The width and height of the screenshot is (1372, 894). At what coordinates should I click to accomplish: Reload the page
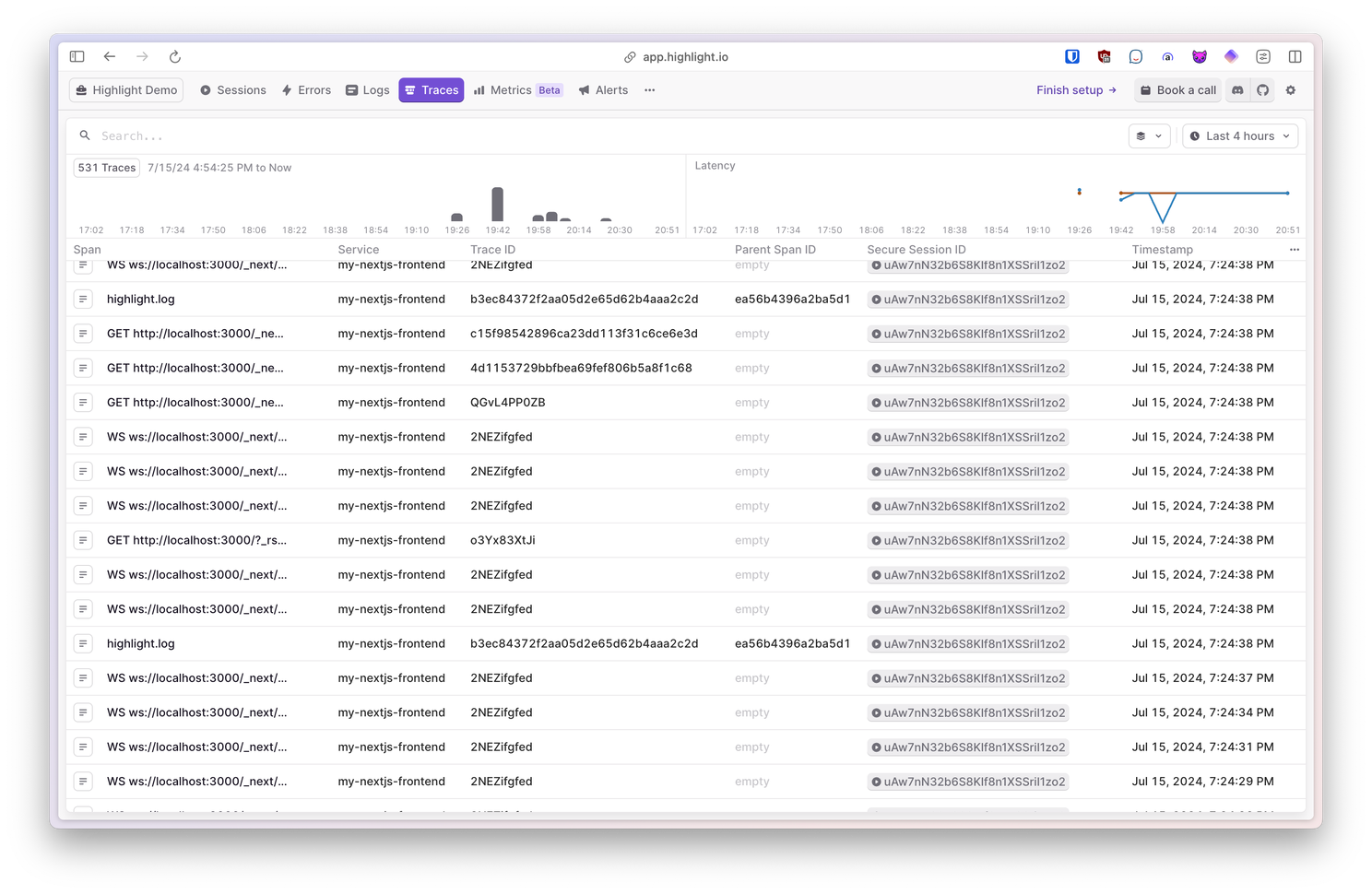(175, 56)
